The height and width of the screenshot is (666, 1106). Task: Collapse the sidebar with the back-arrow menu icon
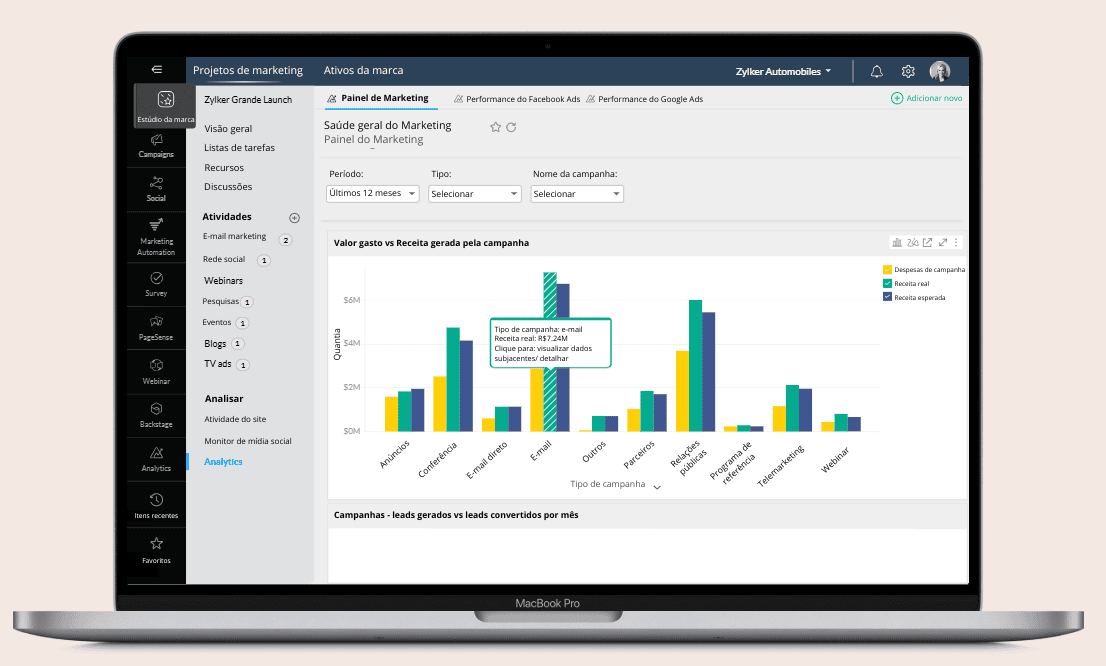click(x=157, y=69)
